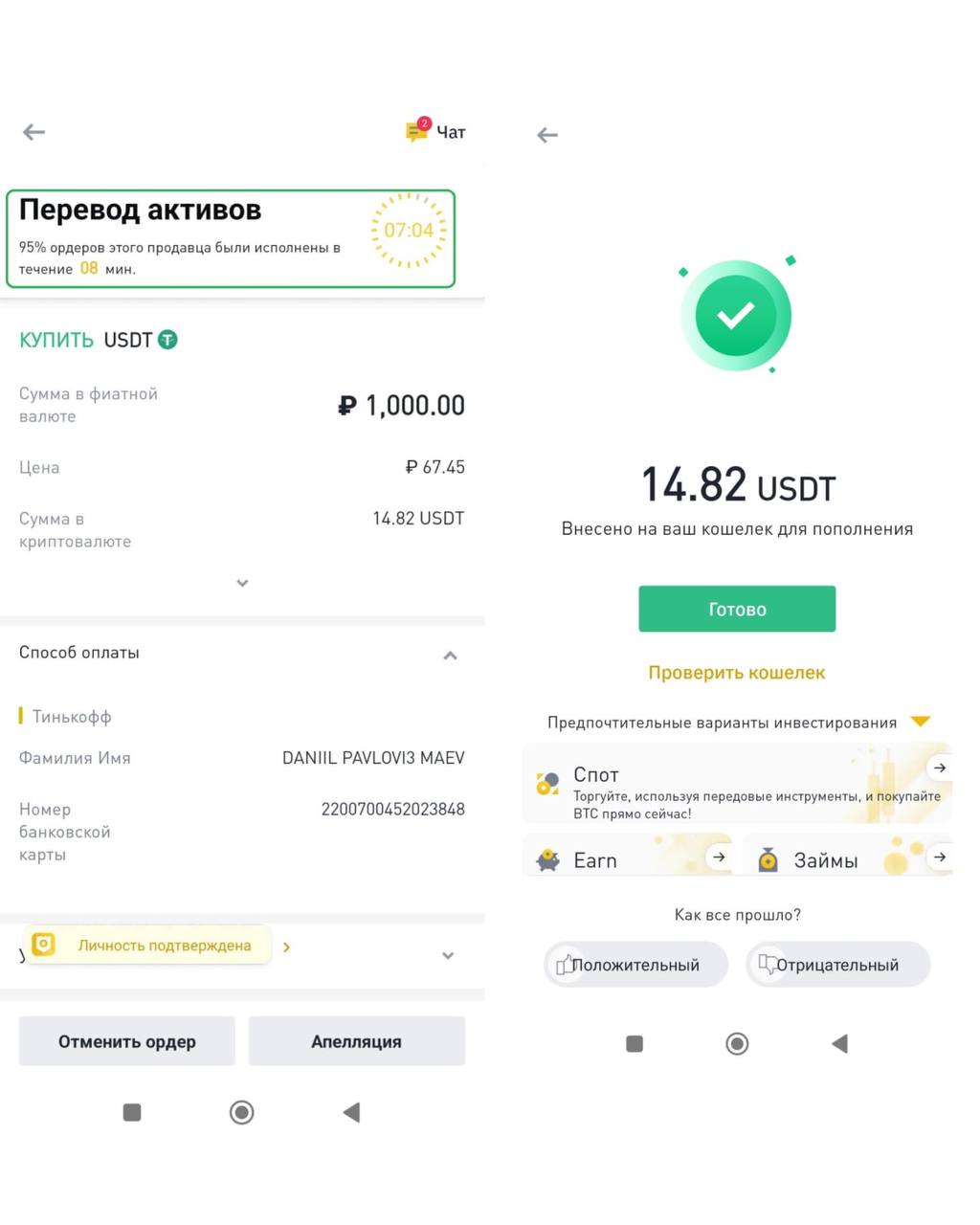Collapse the preferred investment options triangle
The image size is (980, 1225).
pyautogui.click(x=921, y=722)
